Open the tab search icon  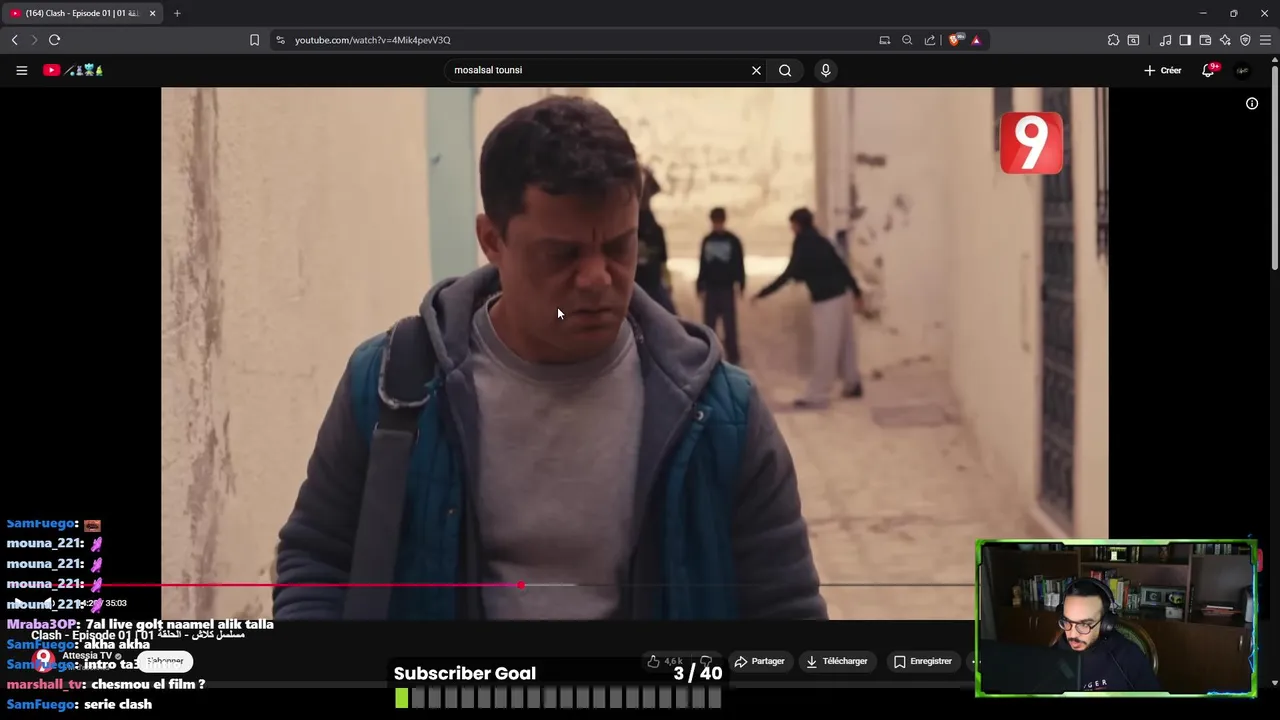tap(1133, 40)
